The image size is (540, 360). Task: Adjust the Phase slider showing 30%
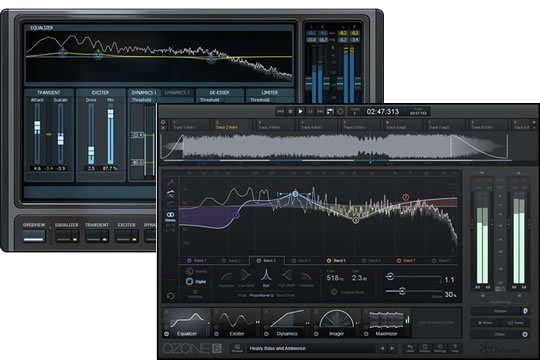point(402,291)
